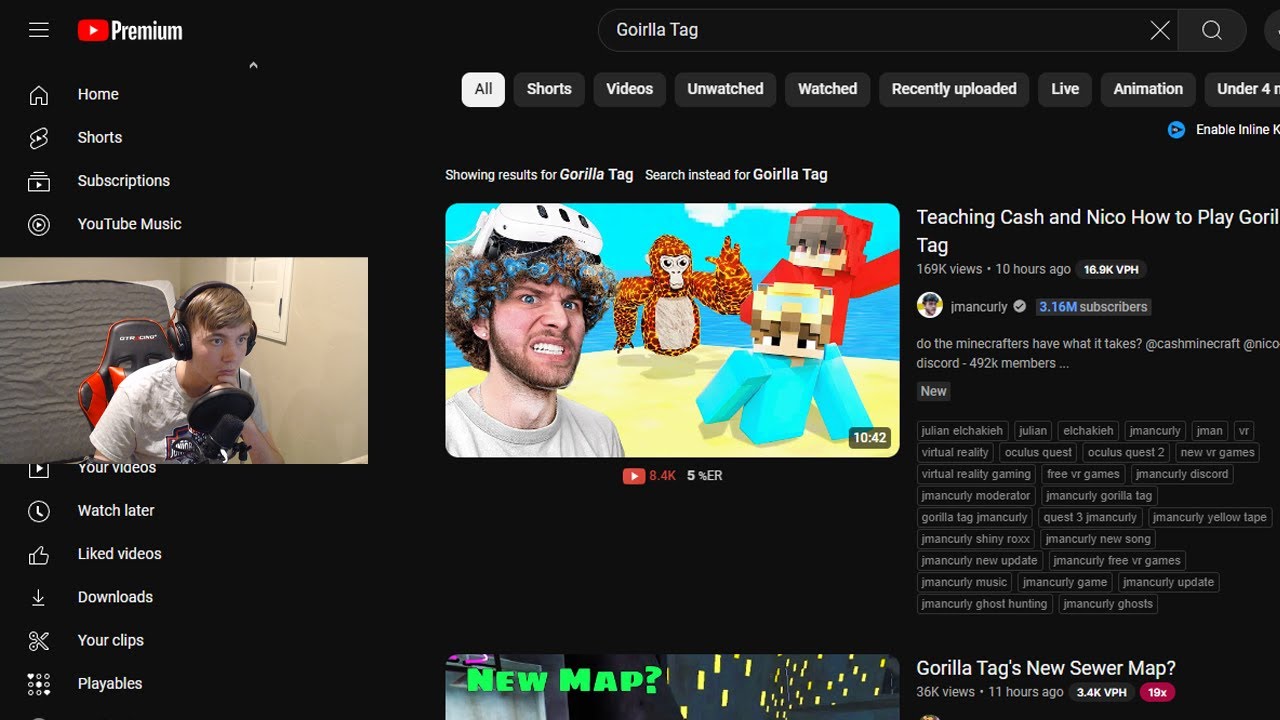Click the YouTube Premium logo
Image resolution: width=1280 pixels, height=720 pixels.
point(130,31)
